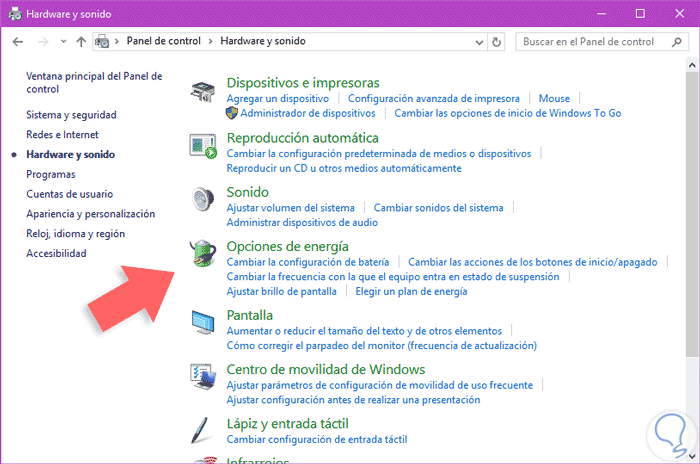Image resolution: width=700 pixels, height=464 pixels.
Task: Click Ajustar configuración antes de realizar una presentación
Action: (353, 400)
